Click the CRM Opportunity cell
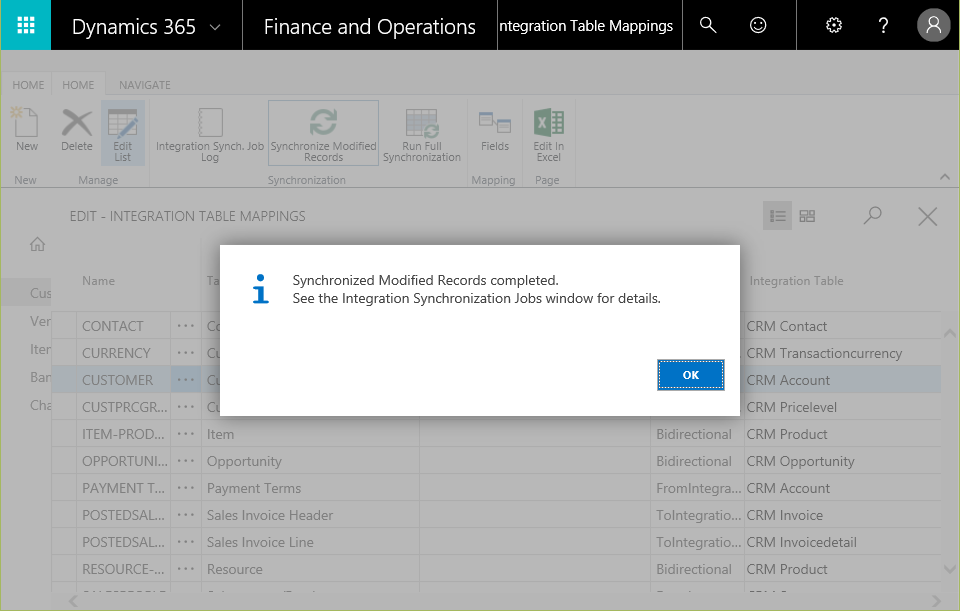This screenshot has width=960, height=611. (x=842, y=461)
